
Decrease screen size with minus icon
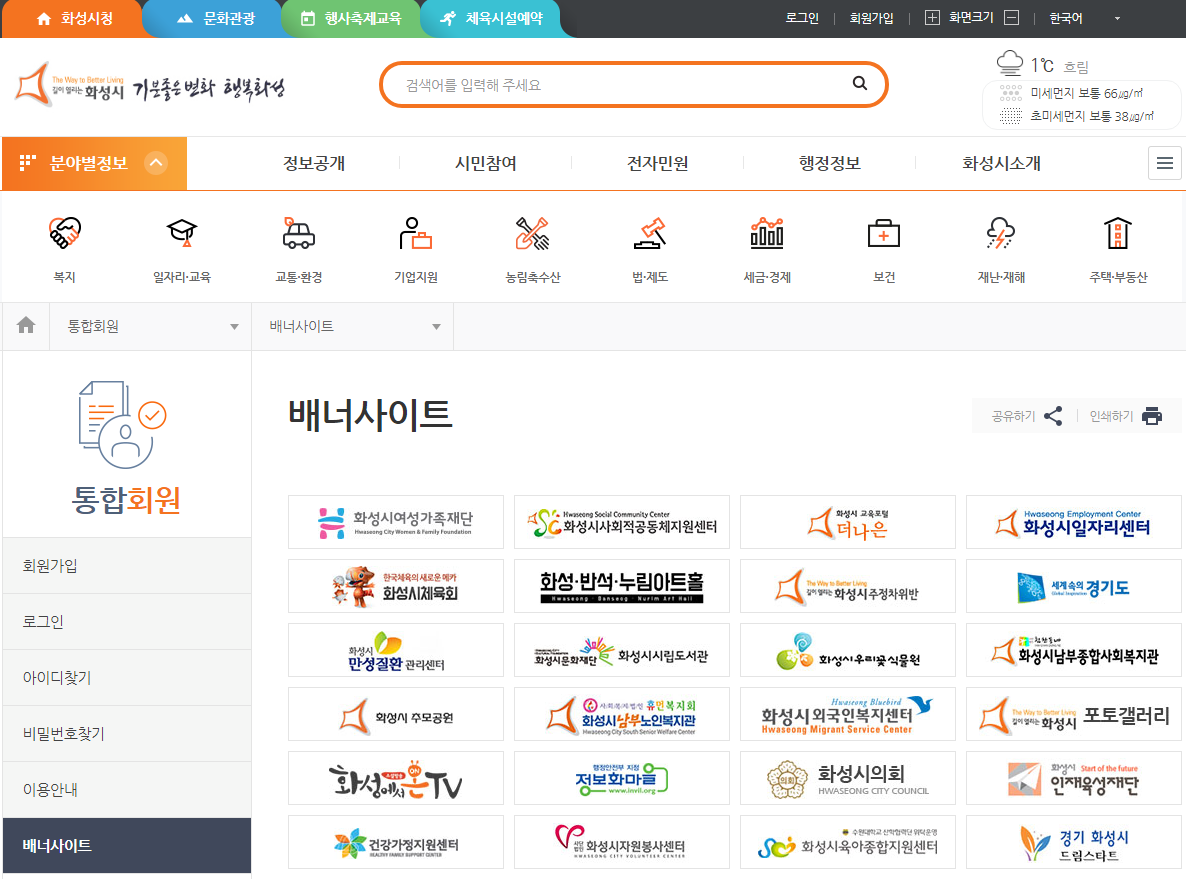click(x=1011, y=17)
